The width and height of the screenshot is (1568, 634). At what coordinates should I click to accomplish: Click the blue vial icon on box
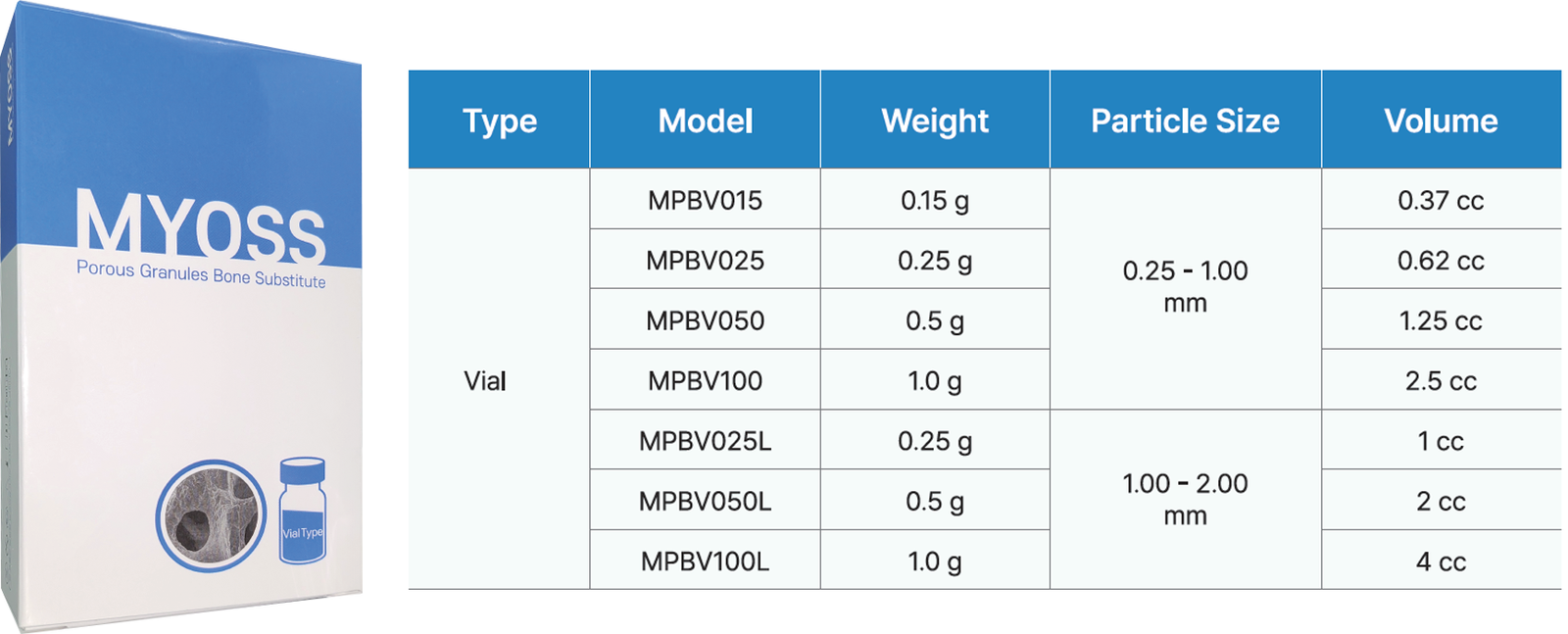(302, 511)
